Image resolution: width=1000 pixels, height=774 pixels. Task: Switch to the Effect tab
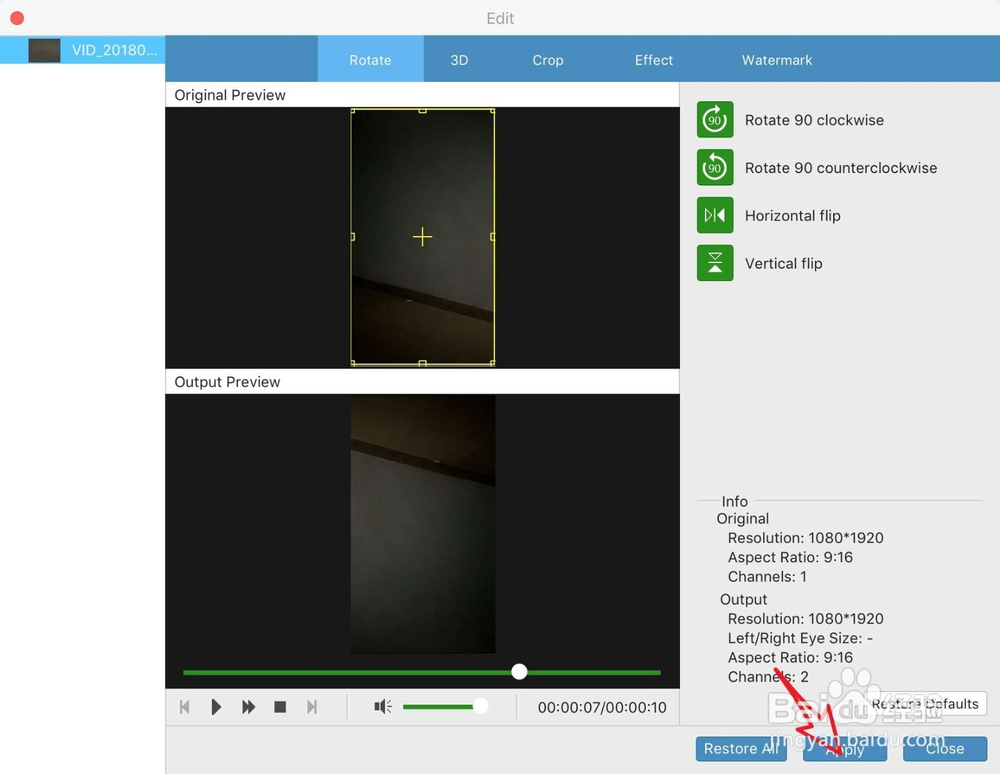654,60
